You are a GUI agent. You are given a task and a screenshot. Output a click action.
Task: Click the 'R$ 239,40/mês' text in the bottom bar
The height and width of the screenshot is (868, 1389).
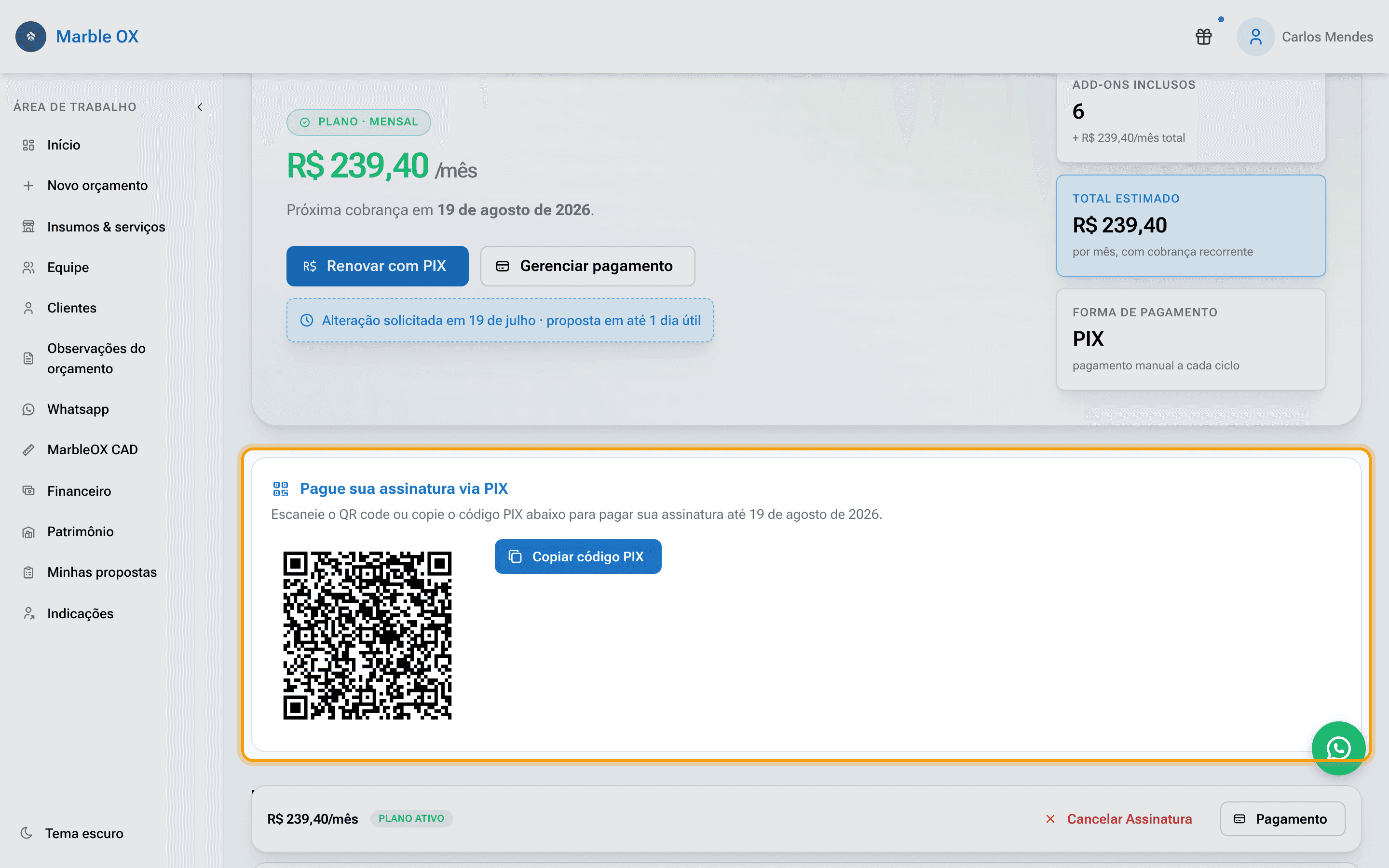click(313, 819)
